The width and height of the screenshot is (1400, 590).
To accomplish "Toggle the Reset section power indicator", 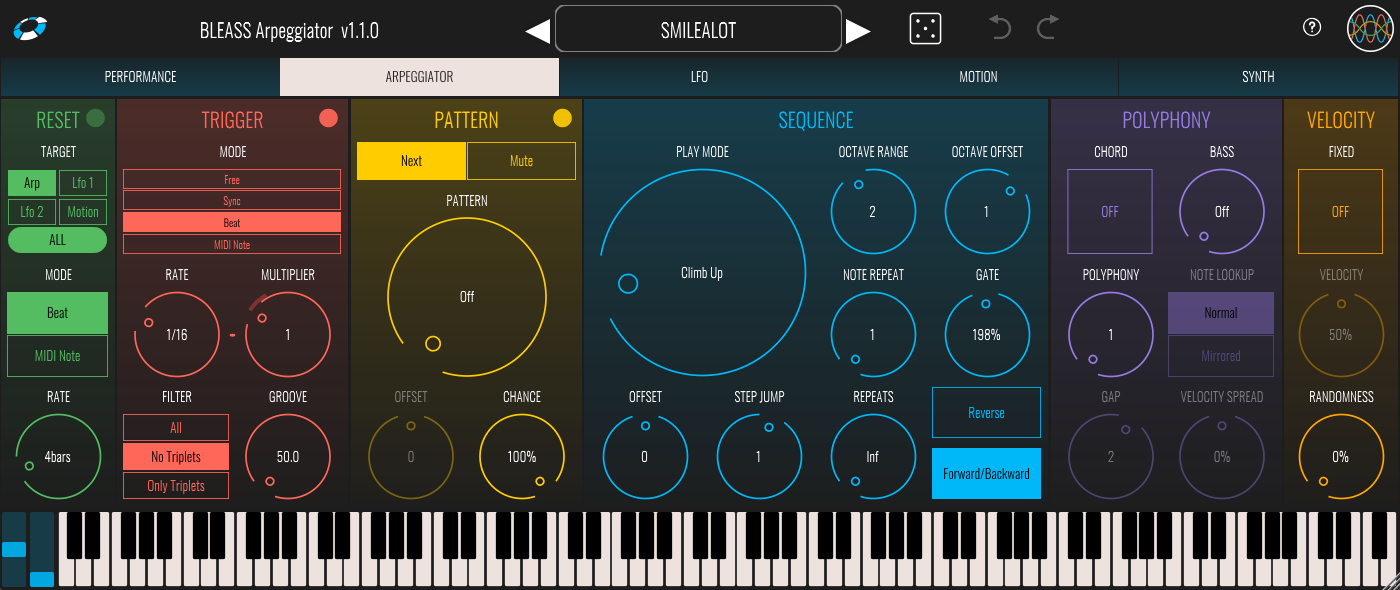I will pos(96,119).
